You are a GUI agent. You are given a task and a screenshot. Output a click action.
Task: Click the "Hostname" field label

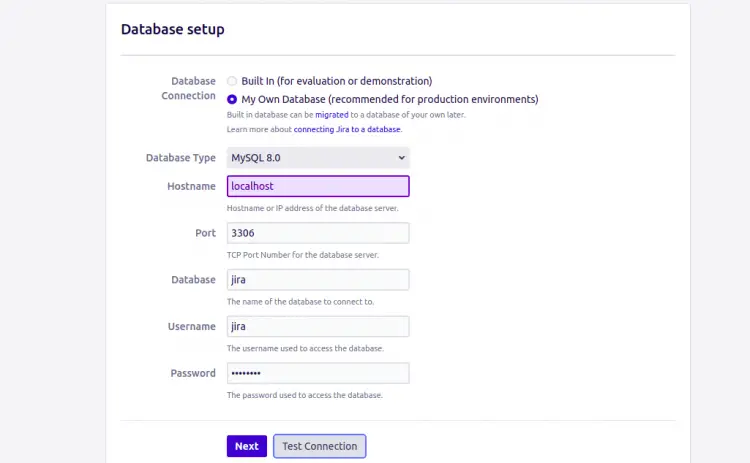pyautogui.click(x=191, y=186)
